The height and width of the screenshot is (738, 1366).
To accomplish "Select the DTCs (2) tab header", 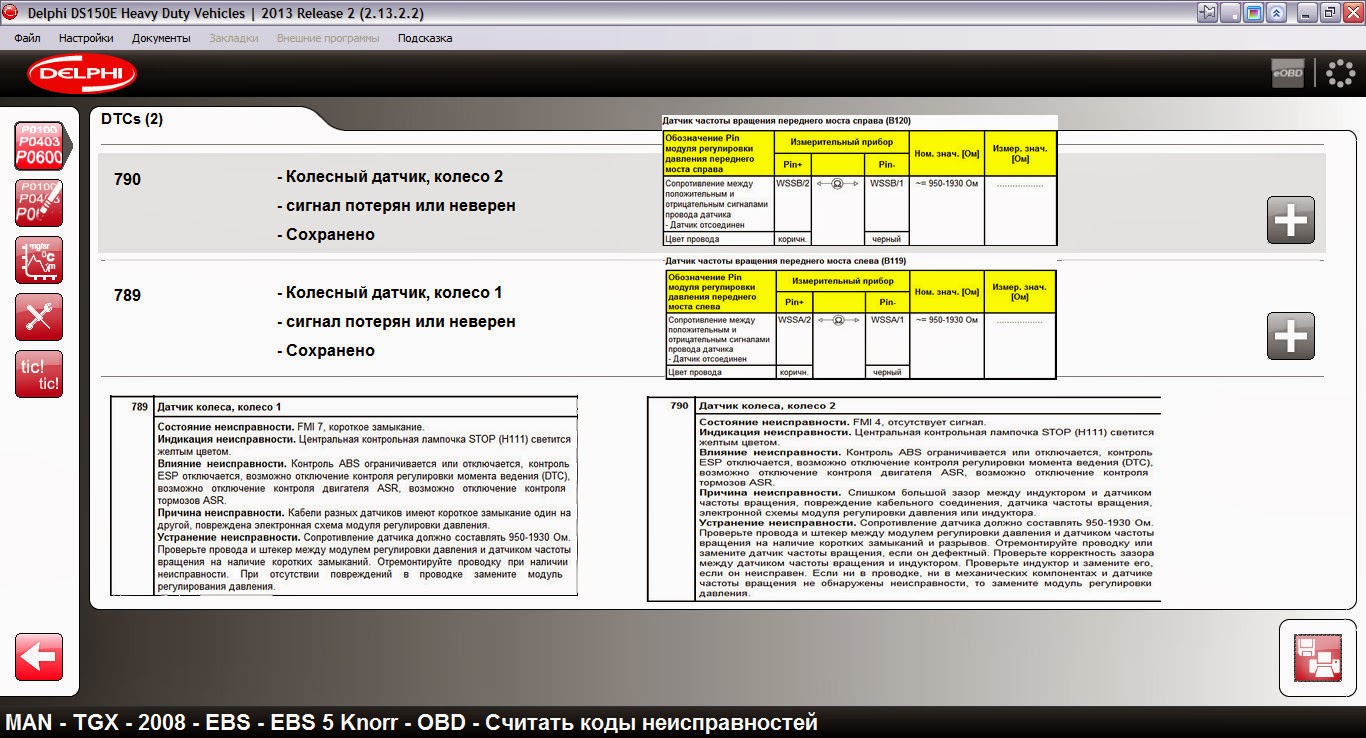I will [132, 119].
